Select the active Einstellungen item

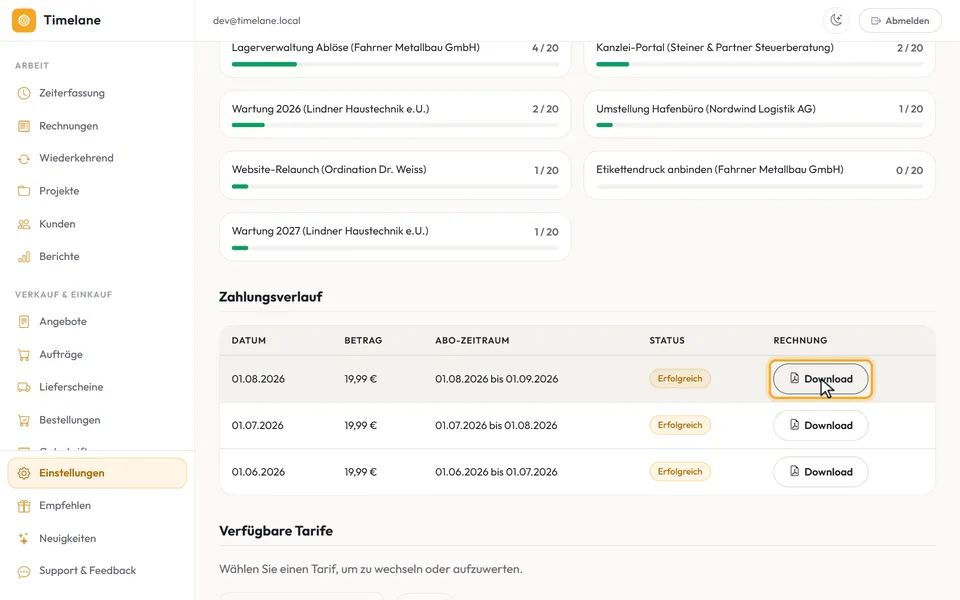[x=97, y=473]
